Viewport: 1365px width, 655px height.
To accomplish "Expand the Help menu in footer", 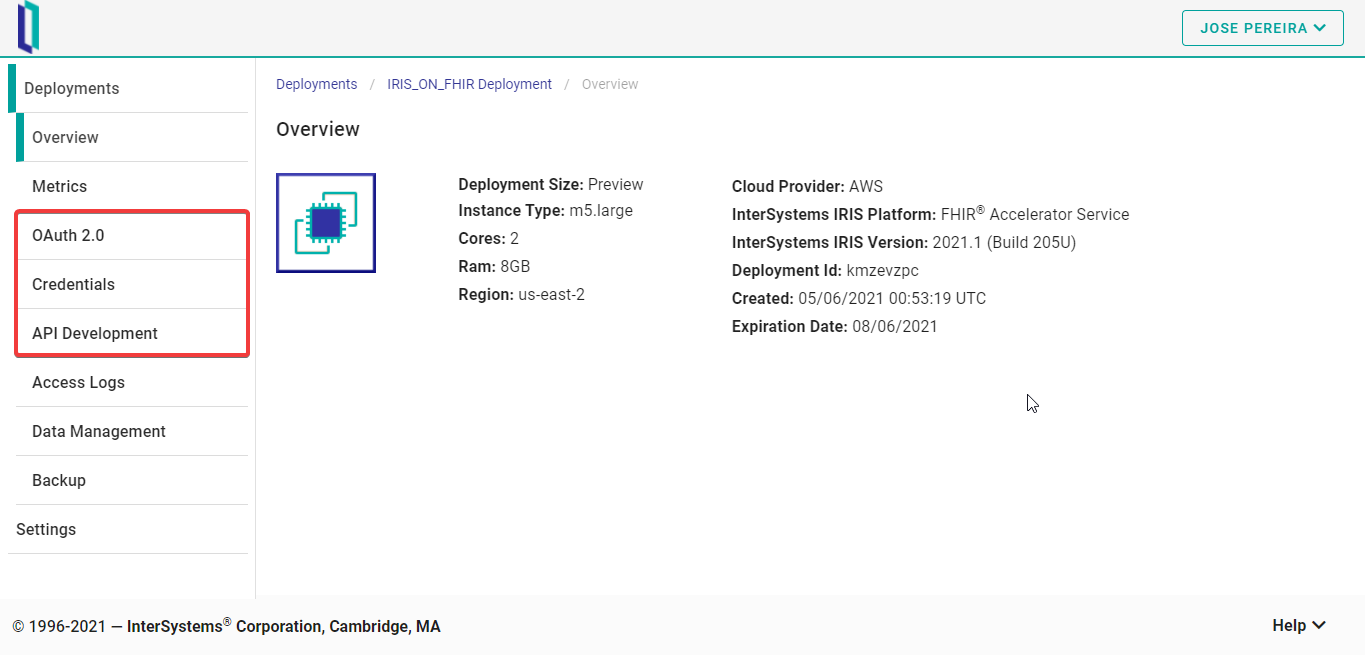I will click(1299, 625).
